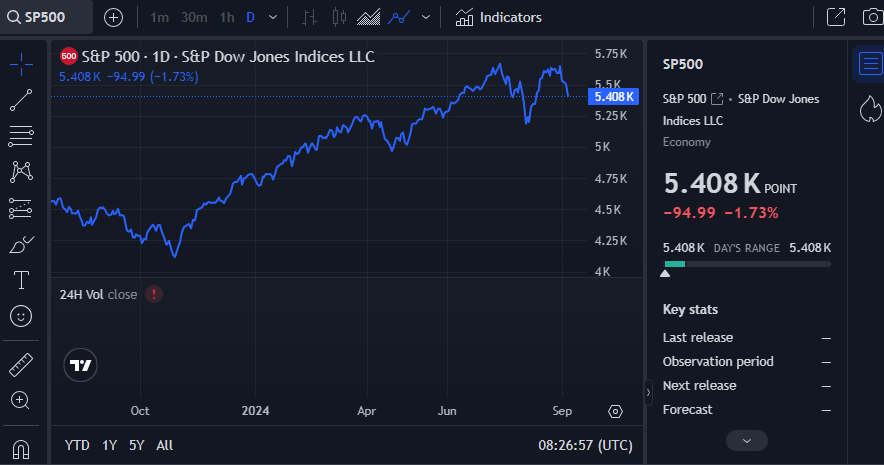This screenshot has width=884, height=465.
Task: Select the crosshair cursor tool
Action: [x=21, y=64]
